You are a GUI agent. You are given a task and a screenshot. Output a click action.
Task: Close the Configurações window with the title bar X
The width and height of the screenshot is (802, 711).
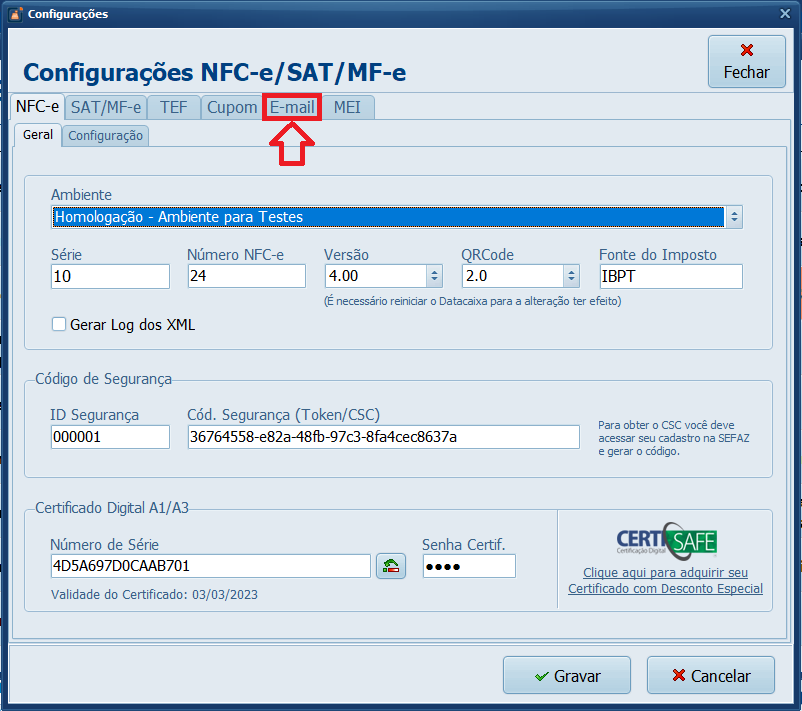[x=783, y=14]
